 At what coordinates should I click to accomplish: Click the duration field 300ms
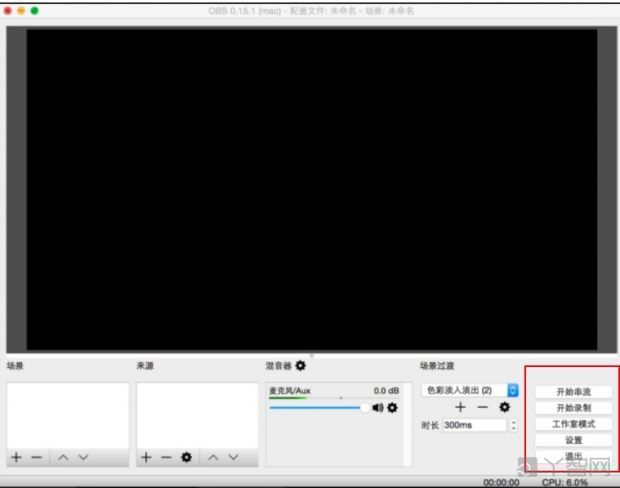[x=474, y=425]
